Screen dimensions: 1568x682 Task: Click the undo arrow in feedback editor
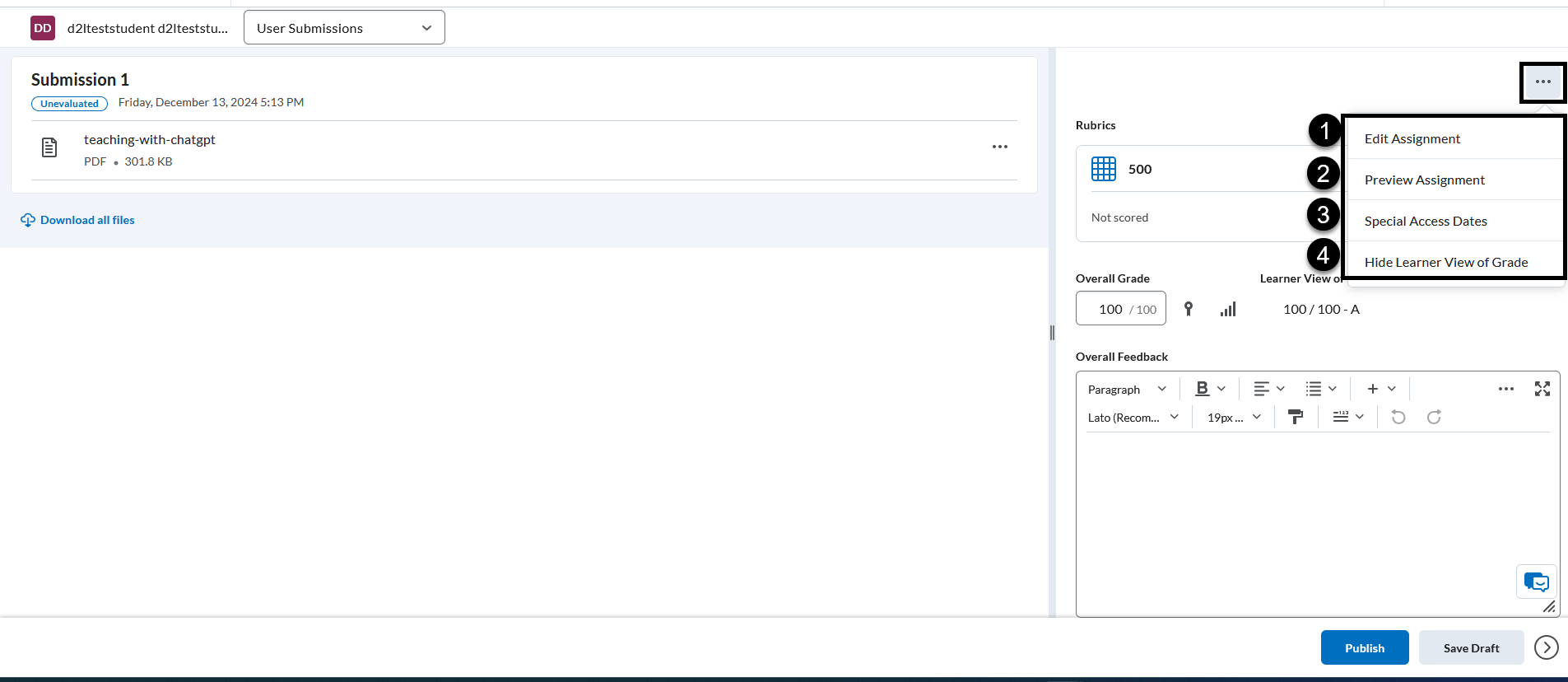click(x=1398, y=418)
